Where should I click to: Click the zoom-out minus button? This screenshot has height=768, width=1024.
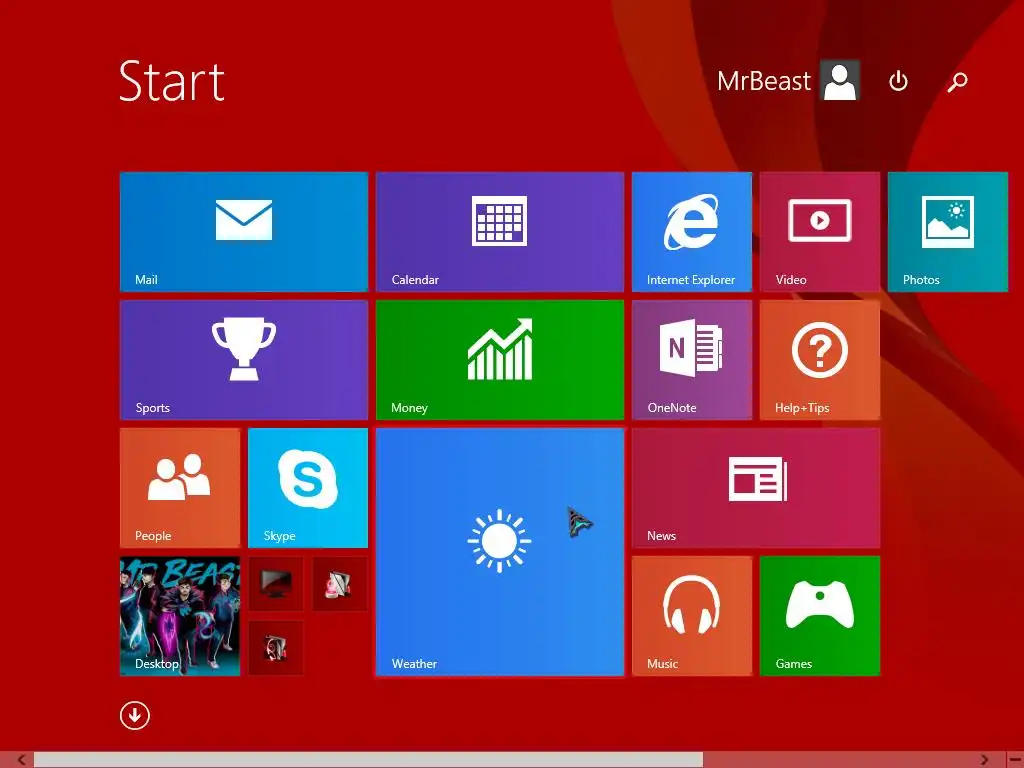[1015, 760]
